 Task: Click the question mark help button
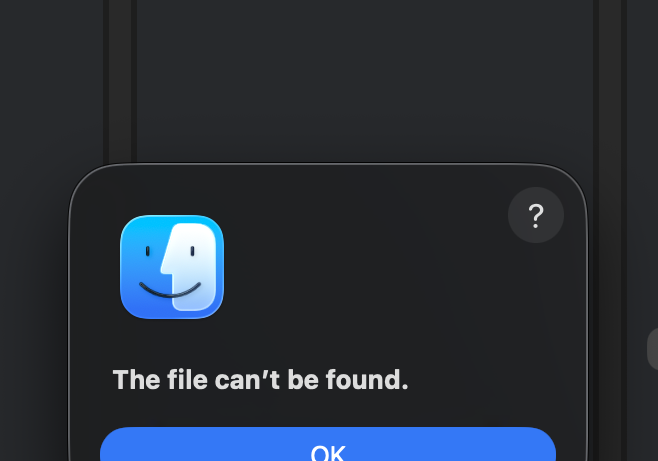click(x=535, y=215)
